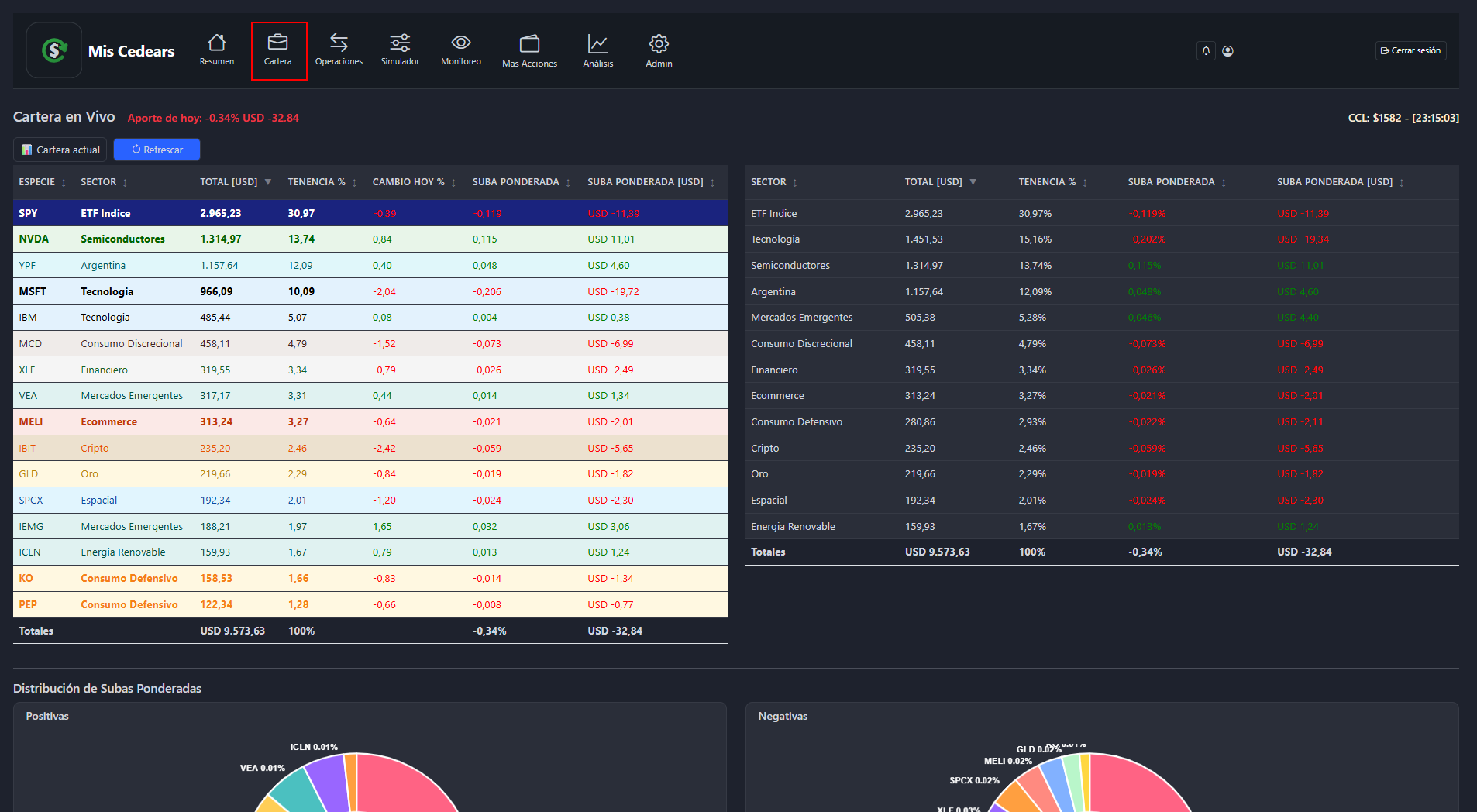Click the ICLN 0.01% pie label
Screen dimensions: 1477x812
(x=314, y=747)
